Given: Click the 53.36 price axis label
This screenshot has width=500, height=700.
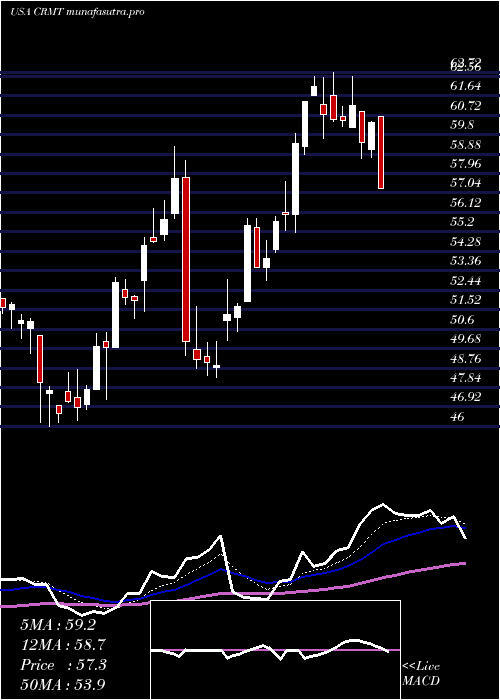Looking at the screenshot, I should [x=466, y=260].
